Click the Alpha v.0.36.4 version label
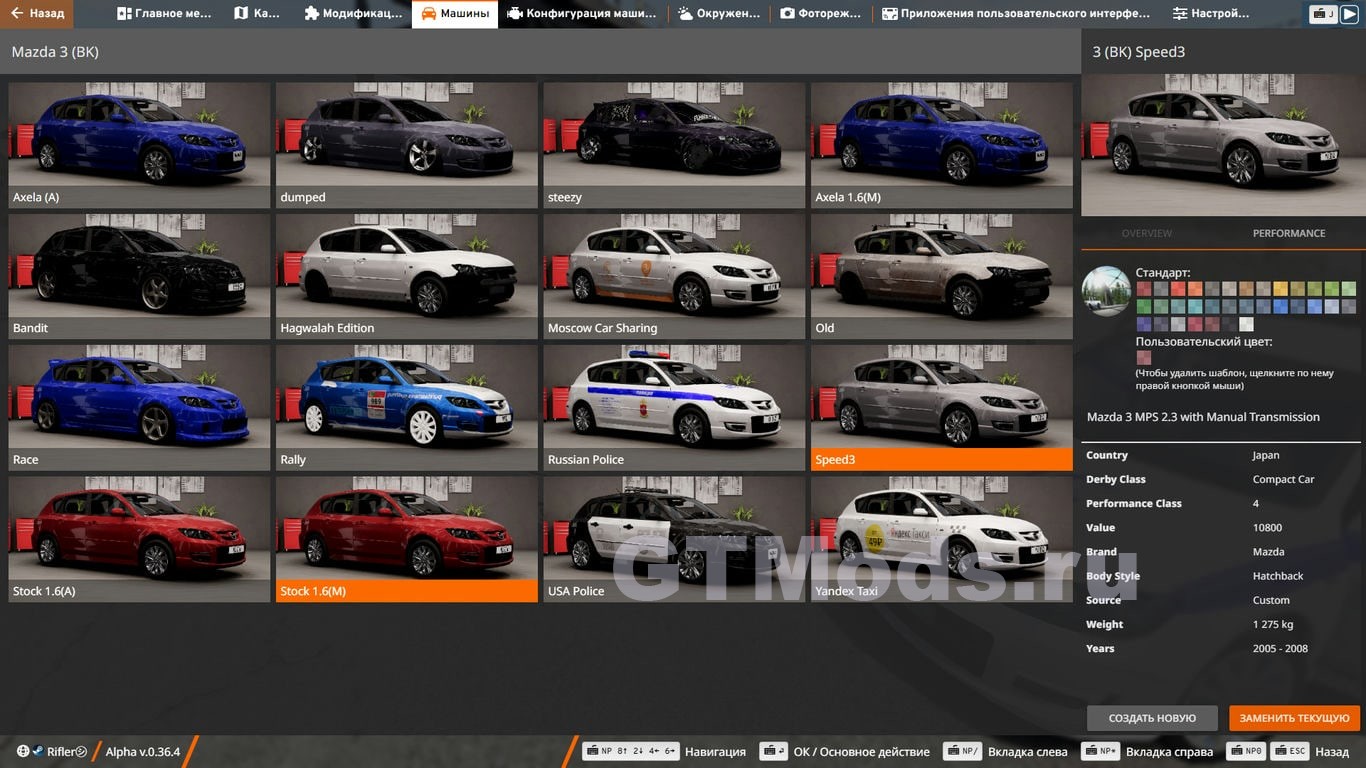 (x=143, y=752)
